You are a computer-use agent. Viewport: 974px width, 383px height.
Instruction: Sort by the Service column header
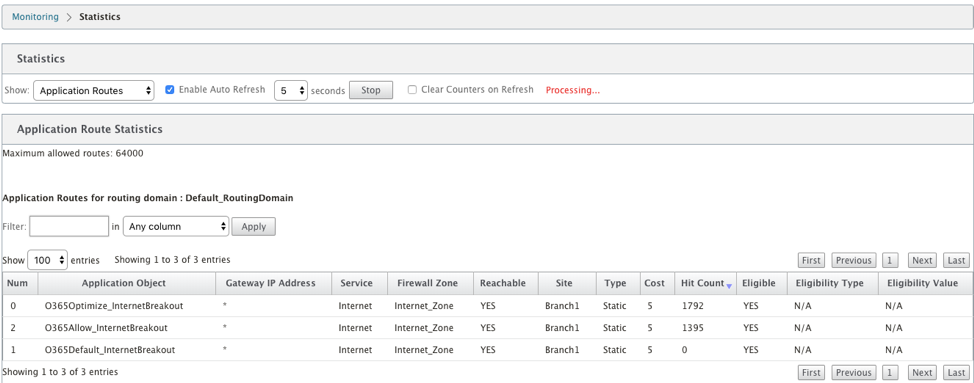pos(359,283)
